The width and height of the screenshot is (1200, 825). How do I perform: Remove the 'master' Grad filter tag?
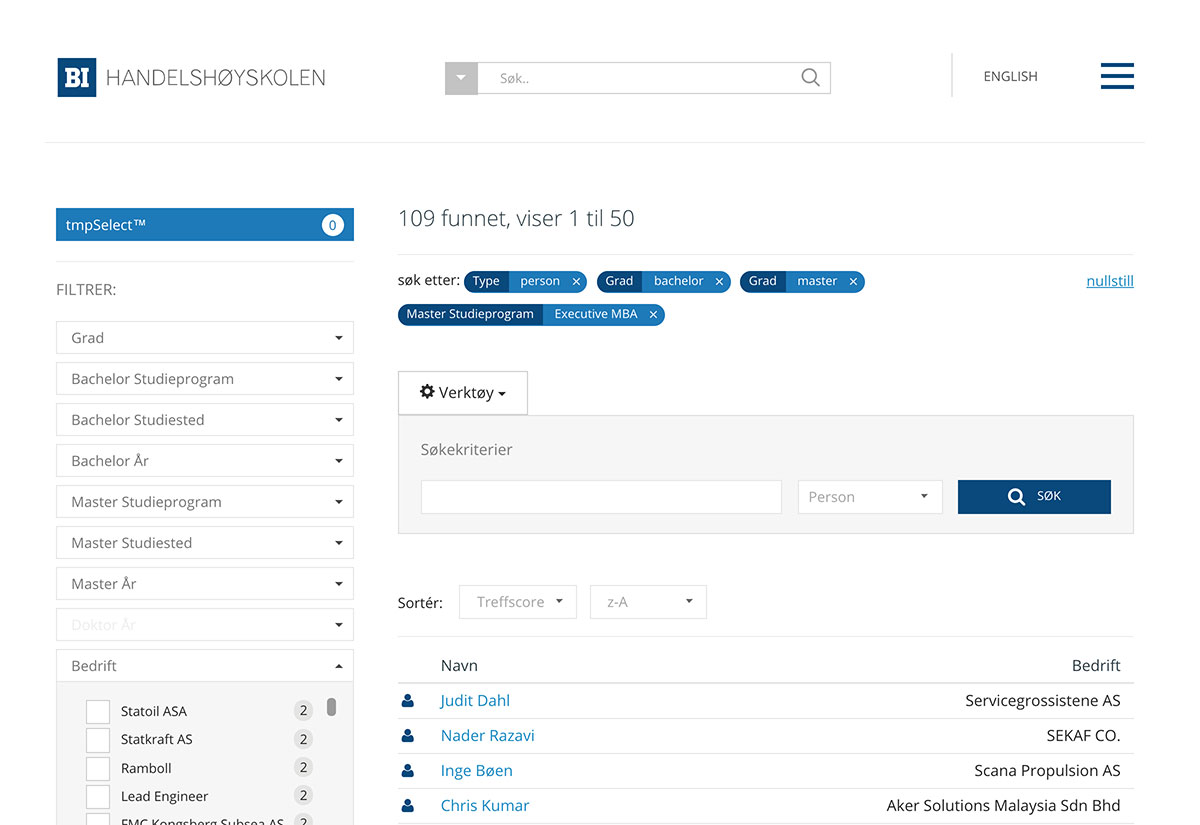click(853, 282)
